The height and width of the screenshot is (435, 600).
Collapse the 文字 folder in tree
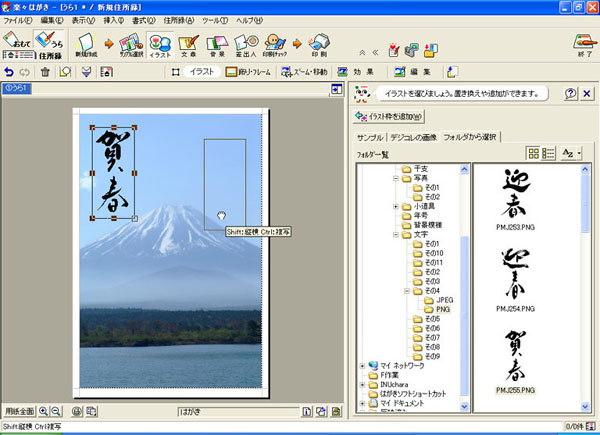[x=397, y=235]
